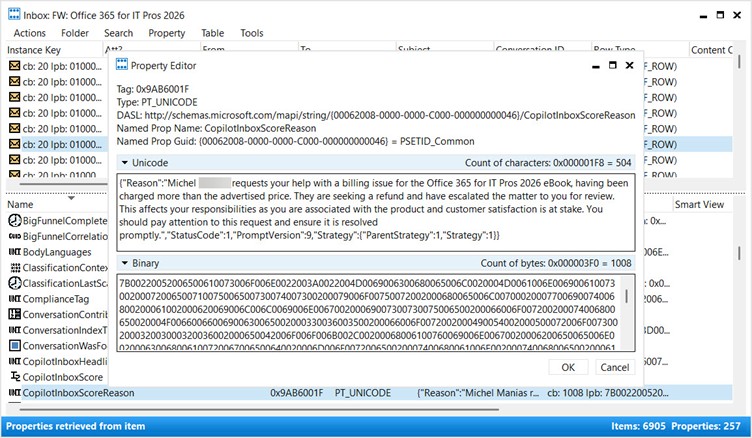Click the BigFunnelComplete property clock icon

click(15, 220)
